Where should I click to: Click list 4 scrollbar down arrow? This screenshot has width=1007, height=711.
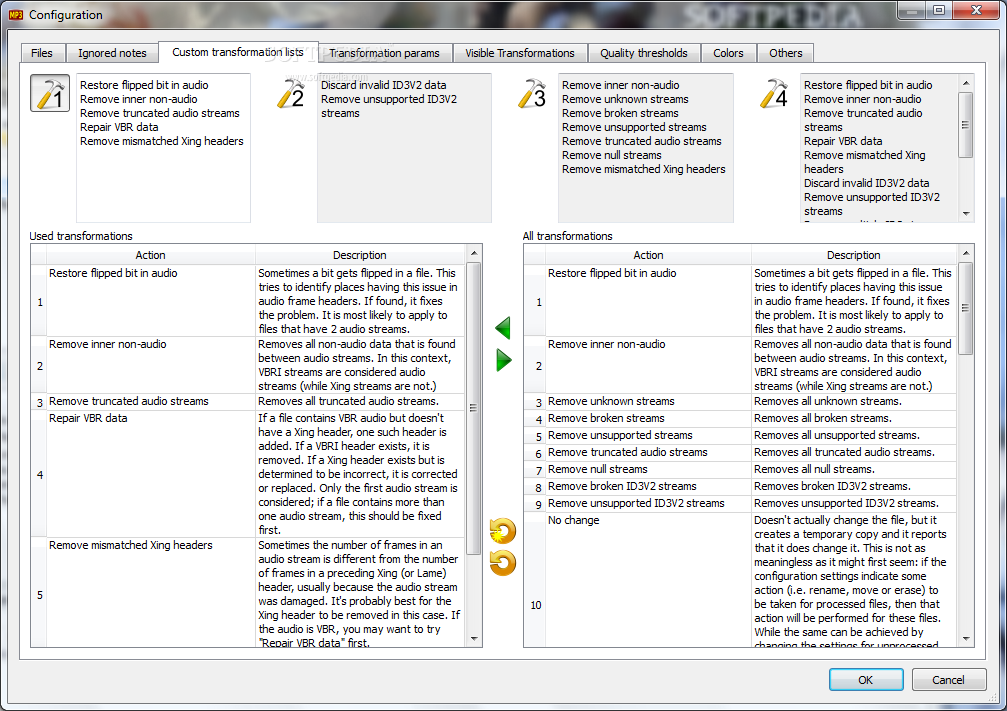pyautogui.click(x=966, y=214)
